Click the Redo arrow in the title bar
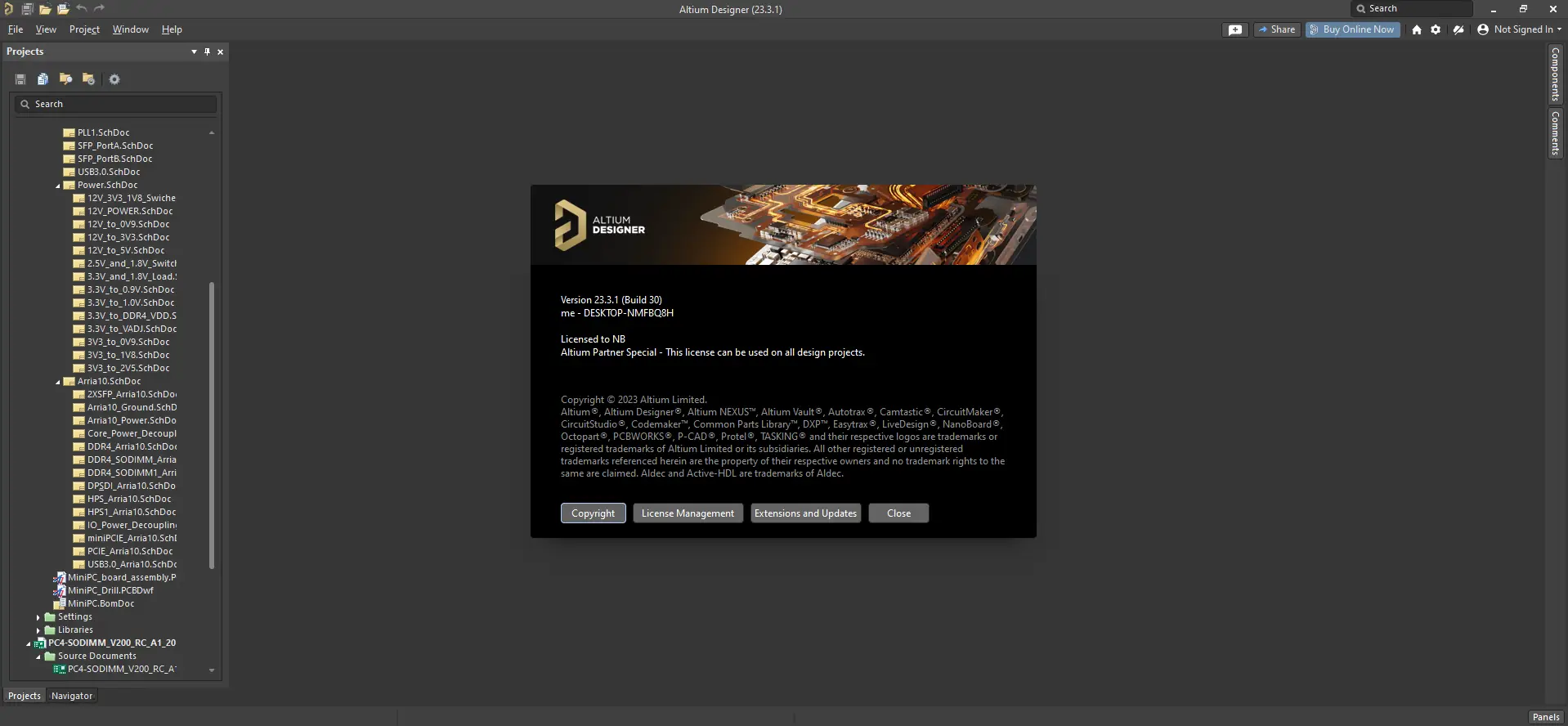 pos(99,9)
